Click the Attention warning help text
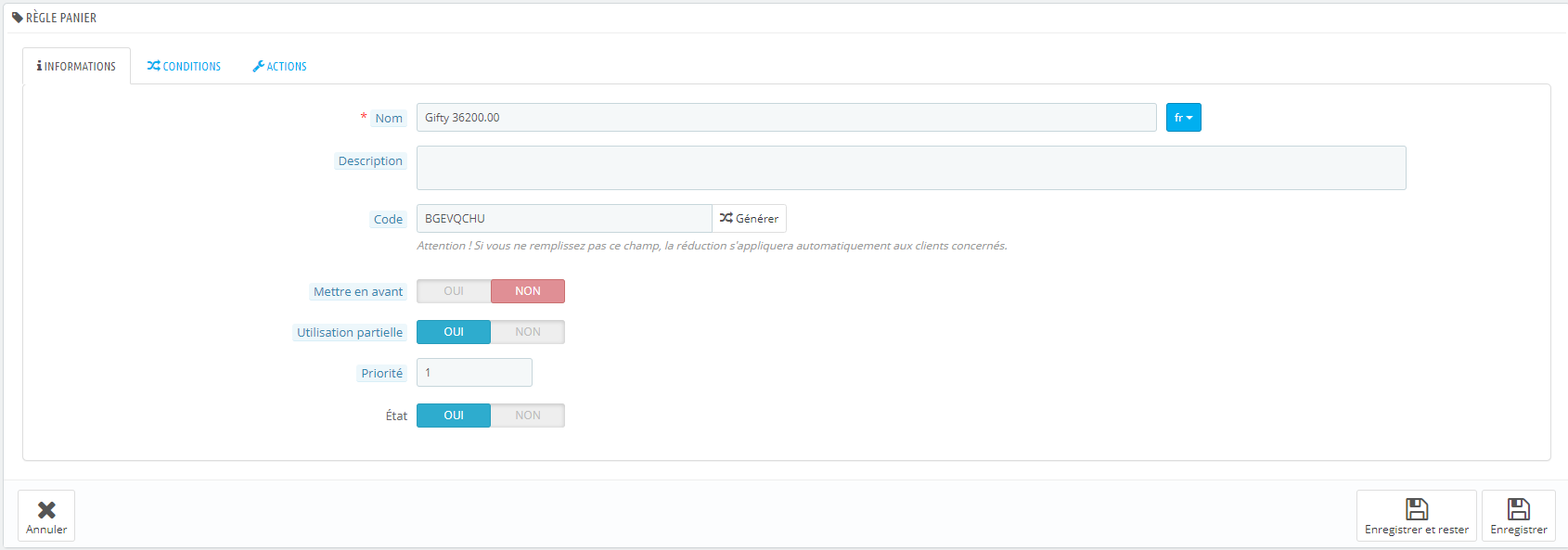 [712, 246]
